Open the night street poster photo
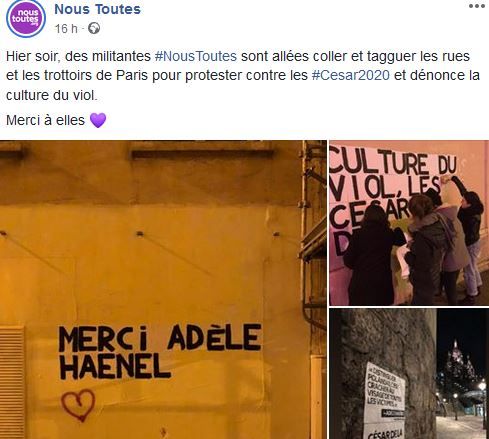 tap(409, 374)
